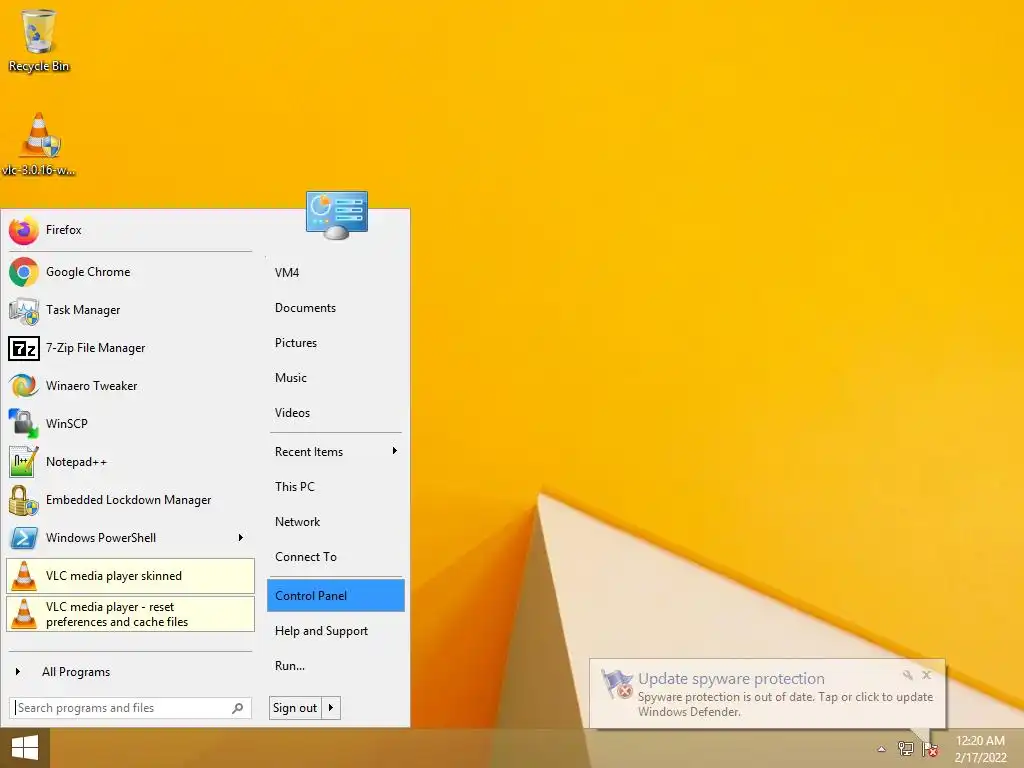Expand the Recent Items submenu arrow
The image size is (1024, 768).
[394, 451]
